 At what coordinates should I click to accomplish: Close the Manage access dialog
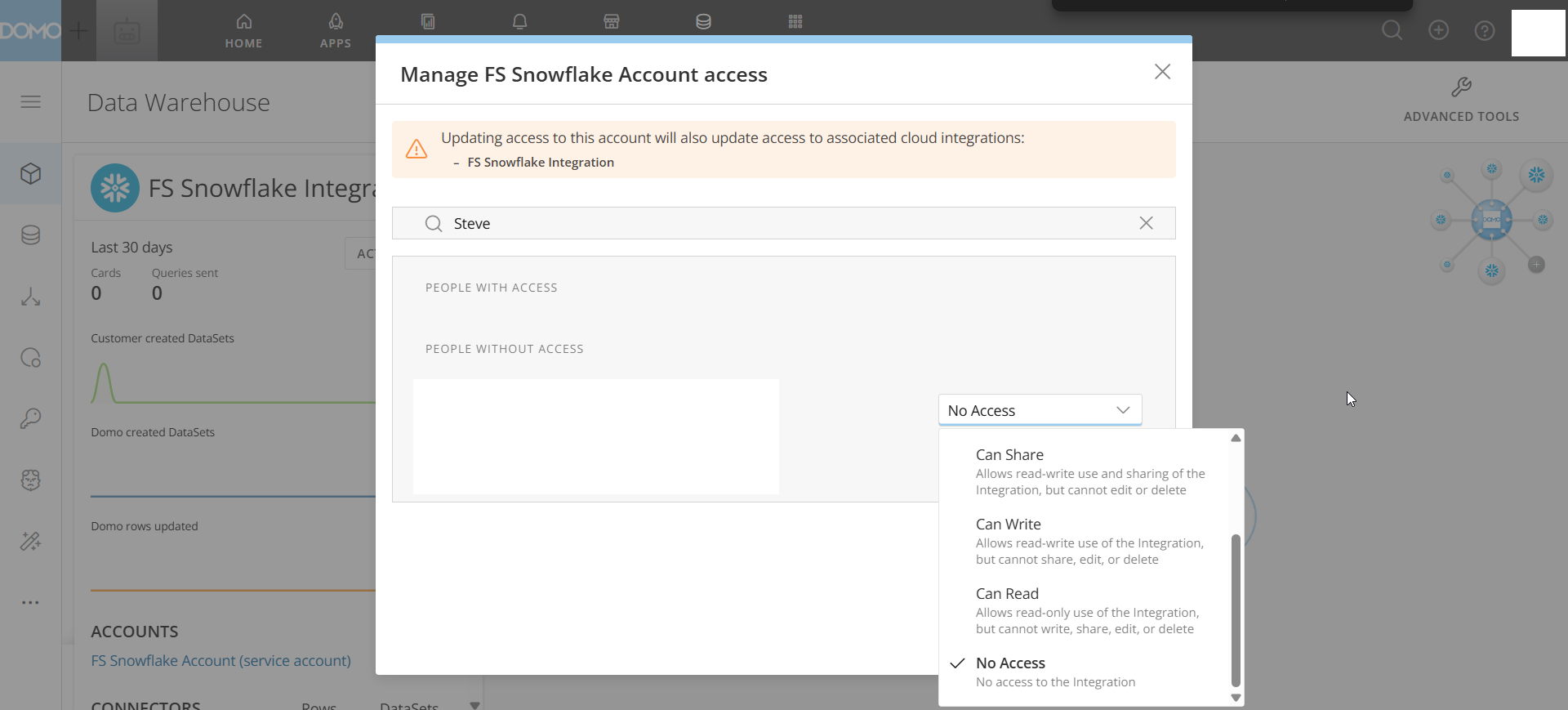pyautogui.click(x=1162, y=72)
